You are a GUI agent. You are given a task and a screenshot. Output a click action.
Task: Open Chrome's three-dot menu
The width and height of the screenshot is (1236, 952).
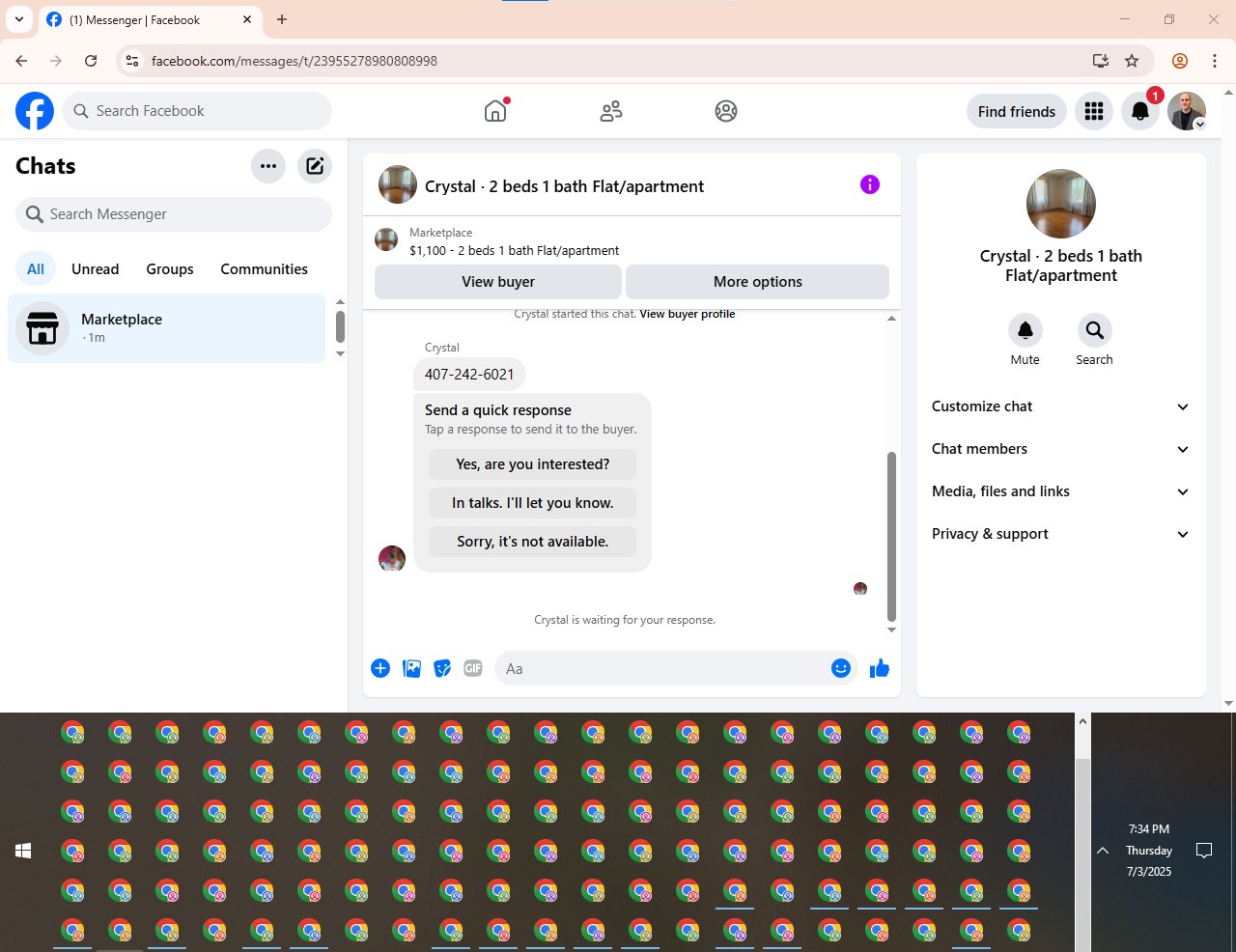pyautogui.click(x=1215, y=61)
